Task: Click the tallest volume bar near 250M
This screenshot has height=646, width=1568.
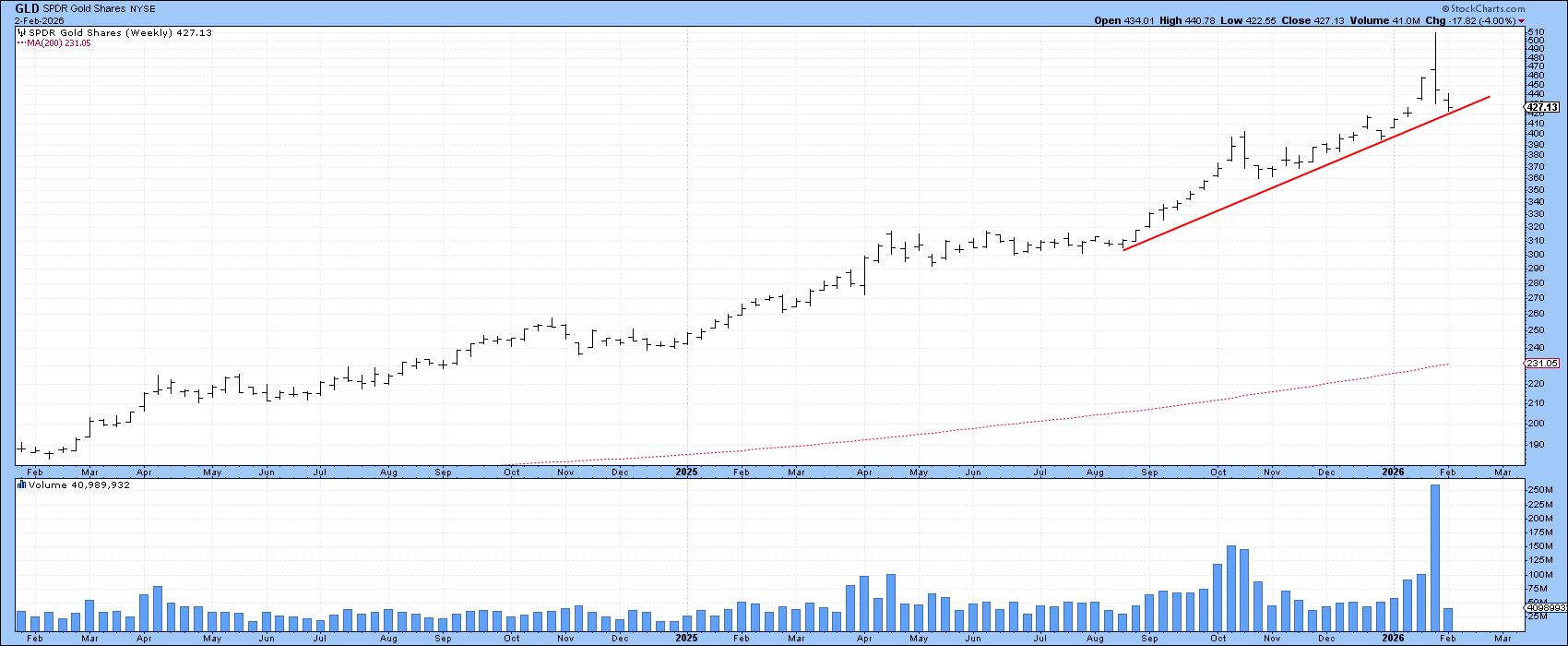Action: [x=1435, y=556]
